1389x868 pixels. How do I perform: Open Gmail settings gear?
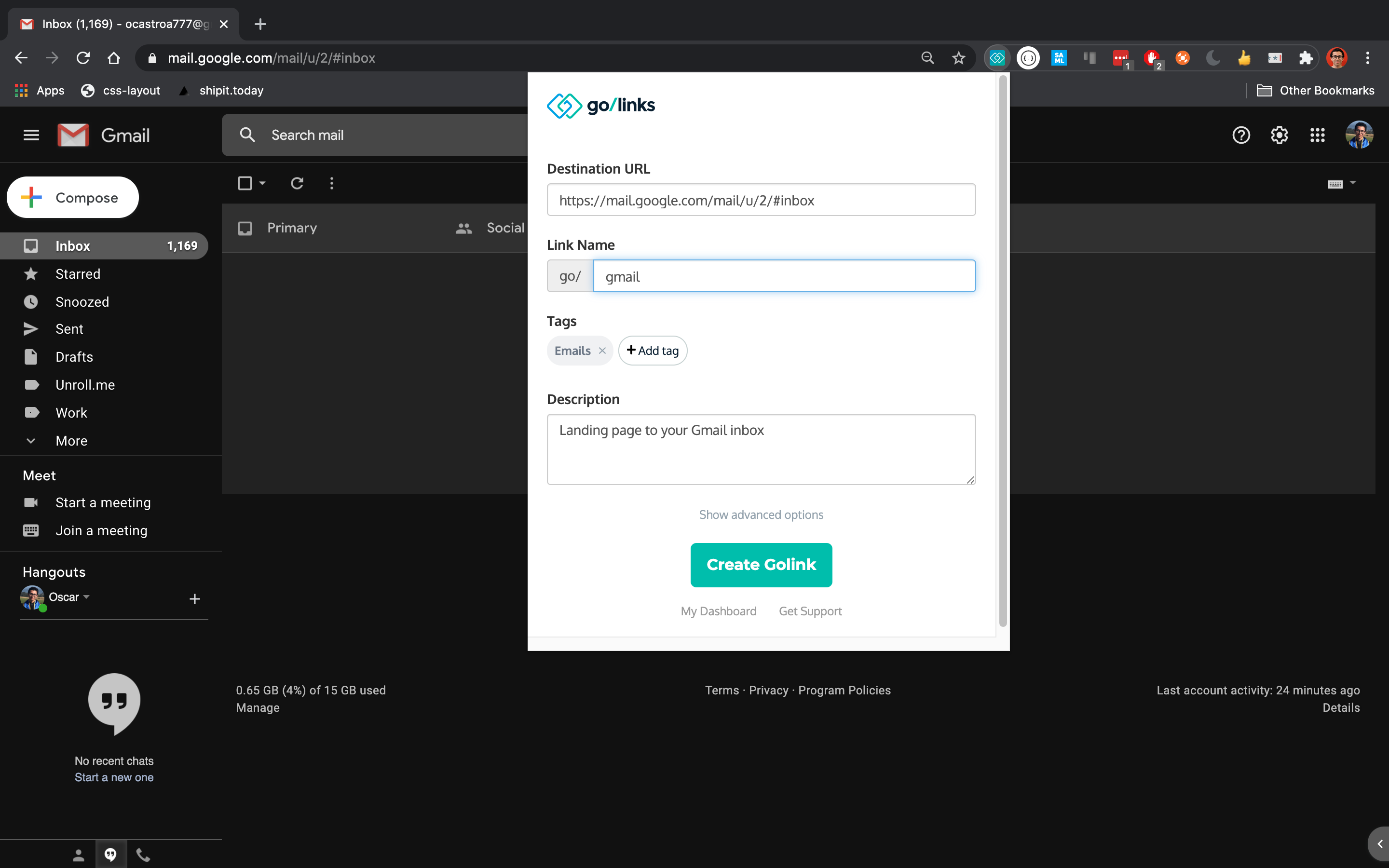click(1279, 136)
